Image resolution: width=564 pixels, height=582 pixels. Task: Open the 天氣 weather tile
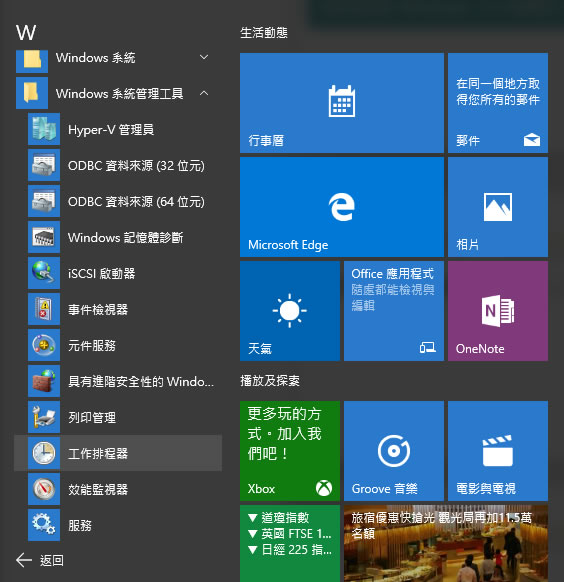290,311
